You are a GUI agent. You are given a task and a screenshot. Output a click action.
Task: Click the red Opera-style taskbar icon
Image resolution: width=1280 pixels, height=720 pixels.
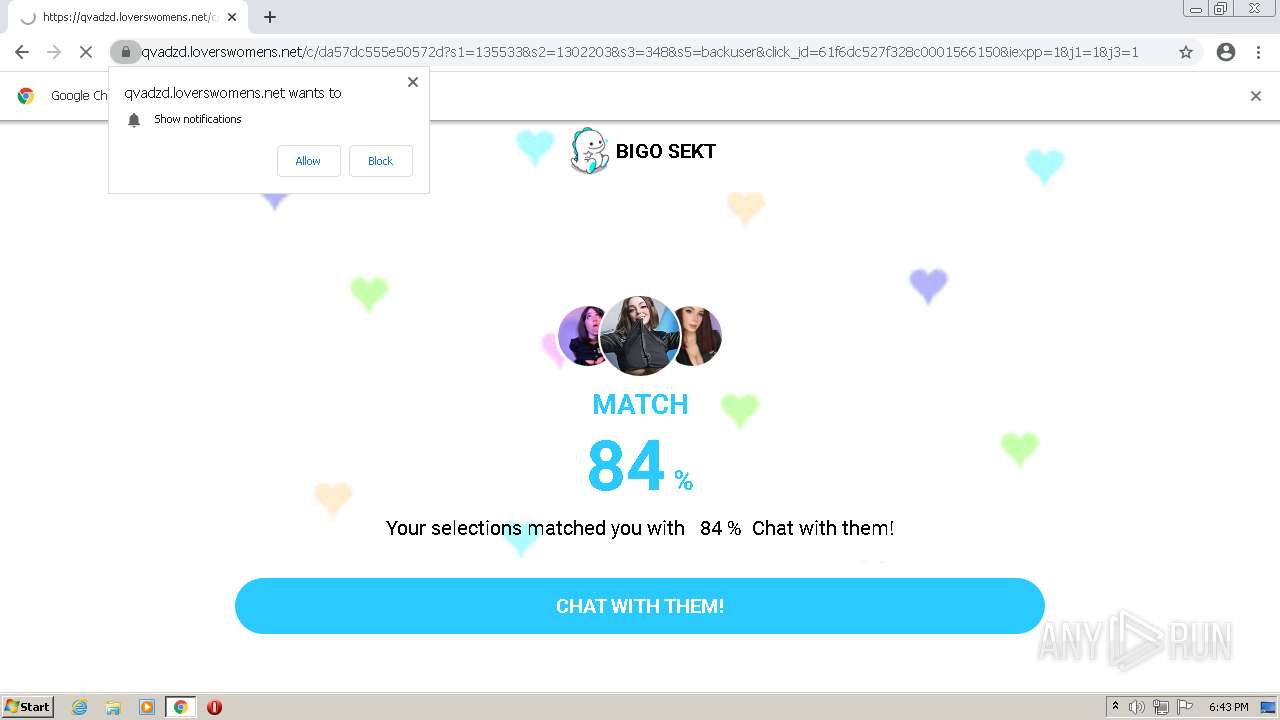click(214, 707)
